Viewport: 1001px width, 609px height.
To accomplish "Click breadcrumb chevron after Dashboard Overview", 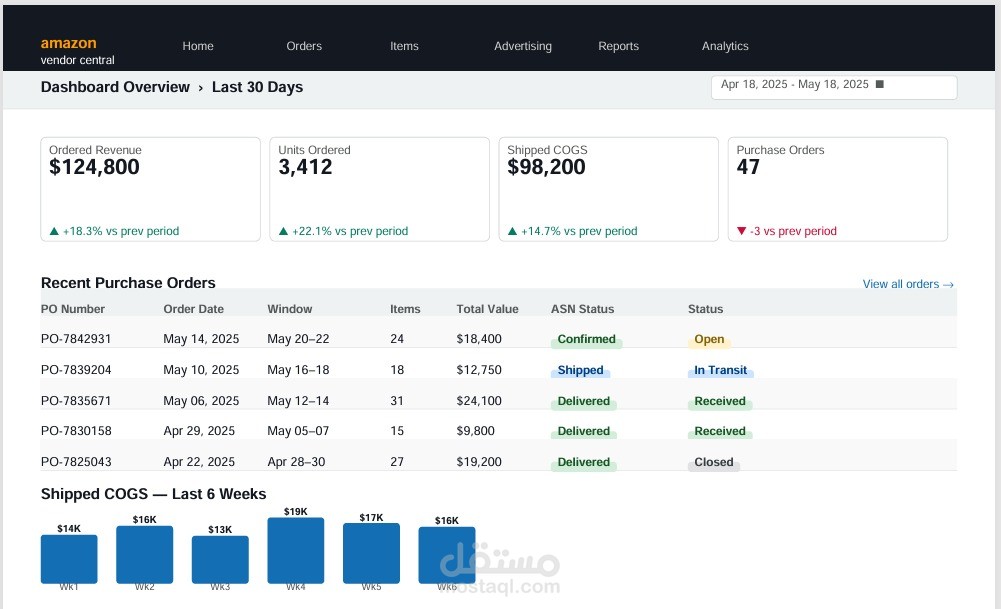I will 200,88.
